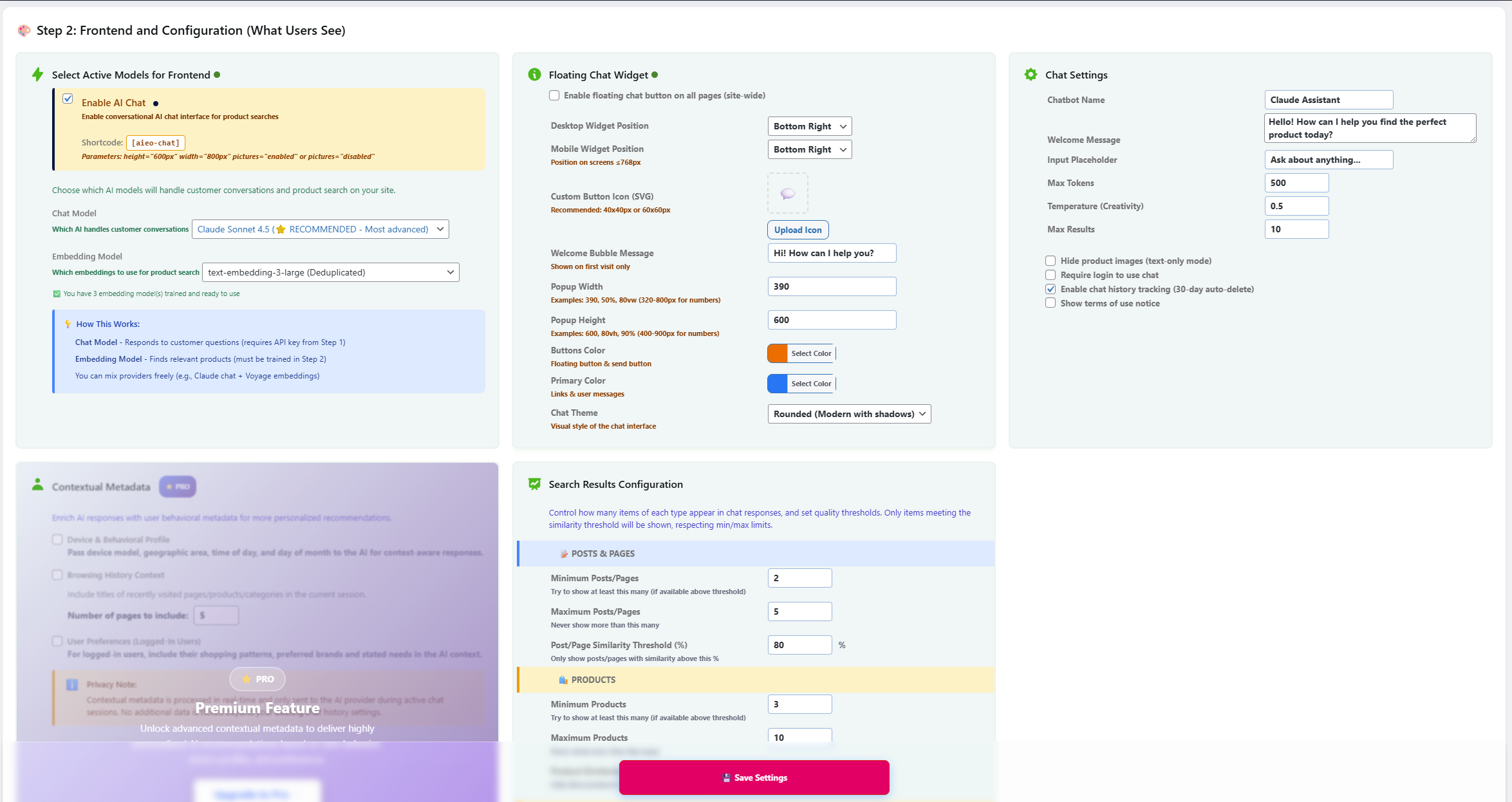Enable floating chat button site-wide checkbox
Image resolution: width=1512 pixels, height=802 pixels.
tap(554, 95)
